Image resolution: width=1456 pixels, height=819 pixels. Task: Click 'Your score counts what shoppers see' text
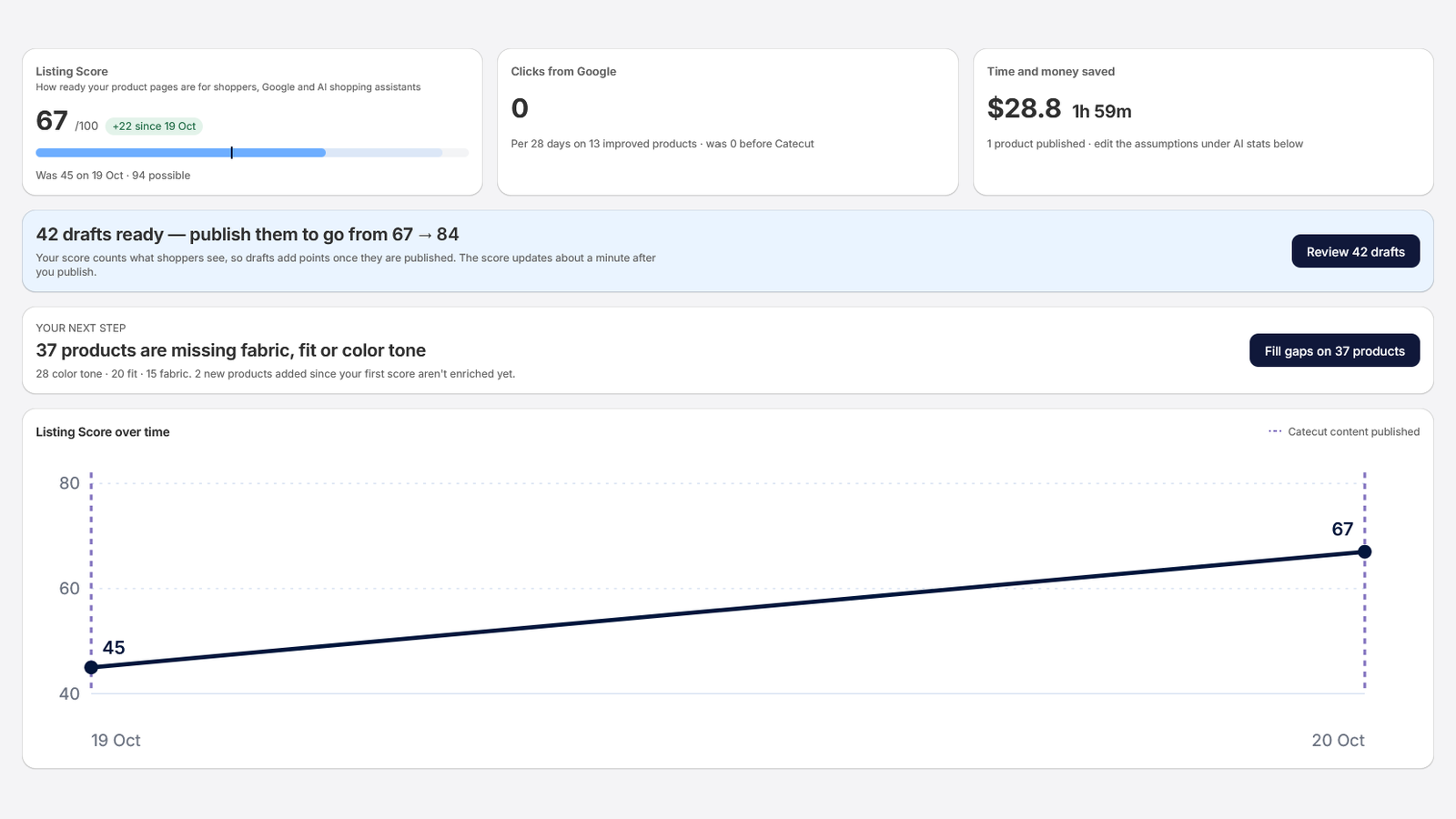click(346, 265)
